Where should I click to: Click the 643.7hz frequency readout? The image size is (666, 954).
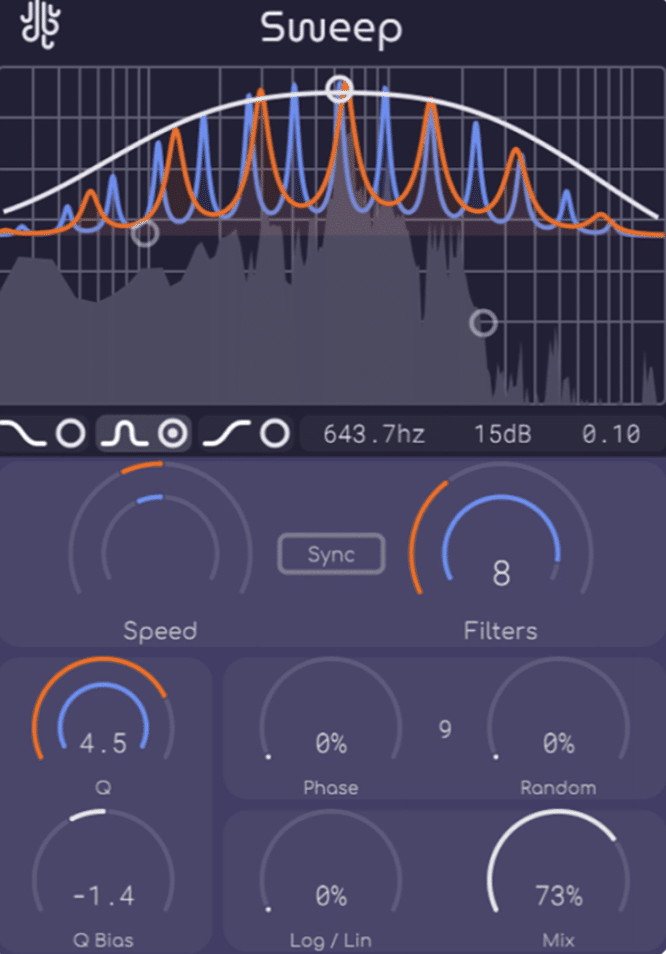coord(374,434)
